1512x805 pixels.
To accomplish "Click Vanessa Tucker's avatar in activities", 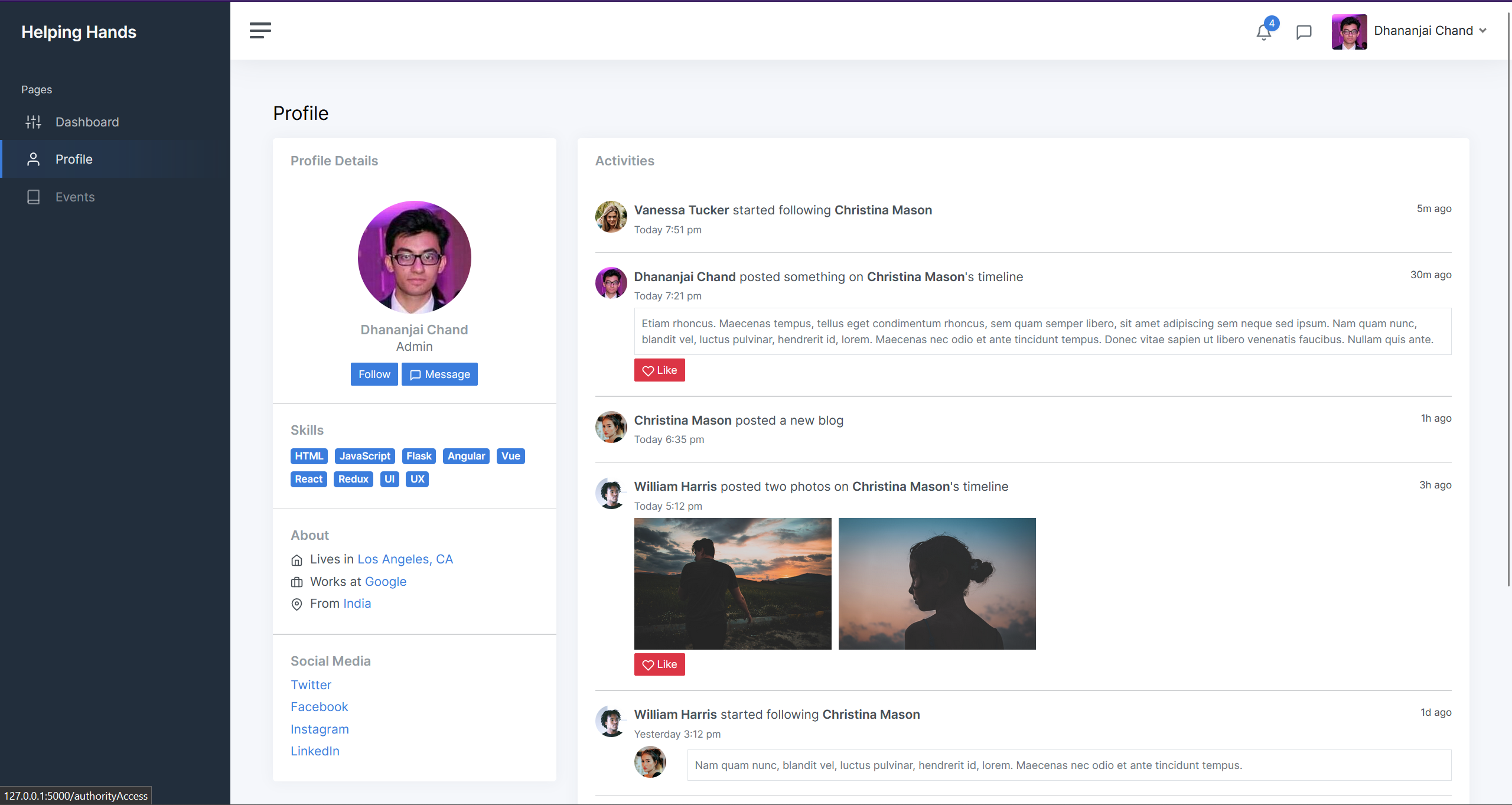I will tap(611, 217).
